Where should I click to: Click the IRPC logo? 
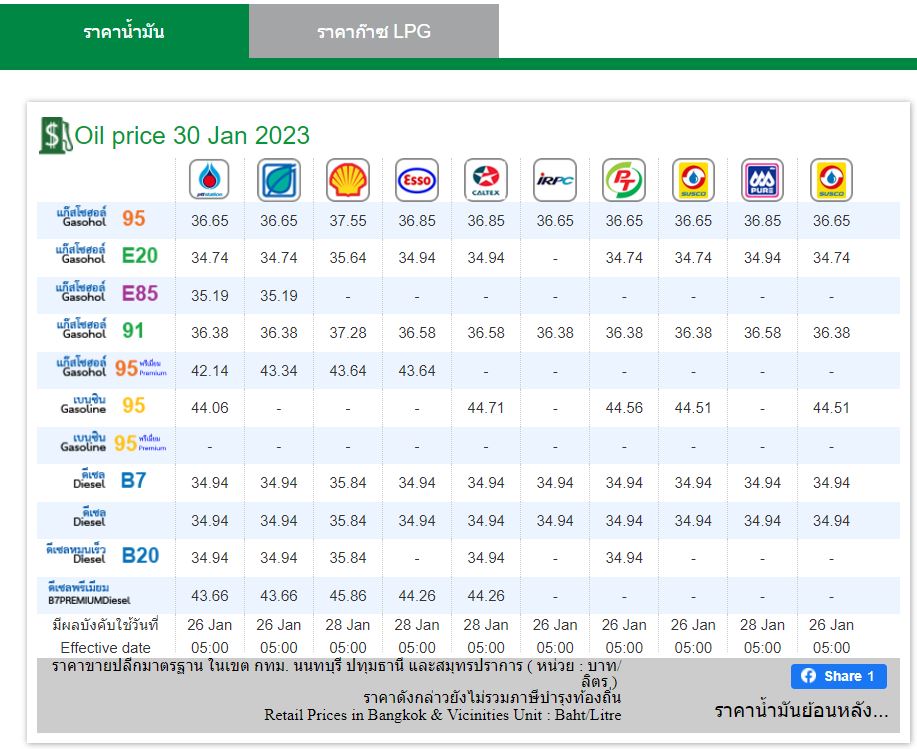[554, 180]
